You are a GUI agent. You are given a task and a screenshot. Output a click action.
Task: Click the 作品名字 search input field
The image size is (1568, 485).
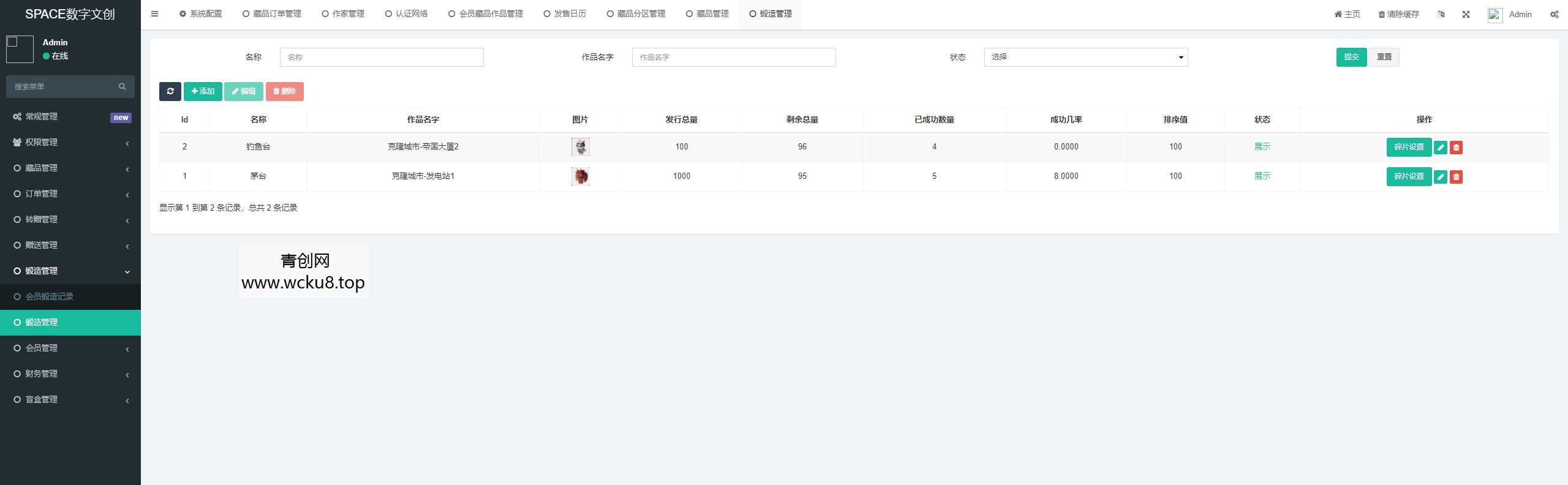(x=733, y=57)
